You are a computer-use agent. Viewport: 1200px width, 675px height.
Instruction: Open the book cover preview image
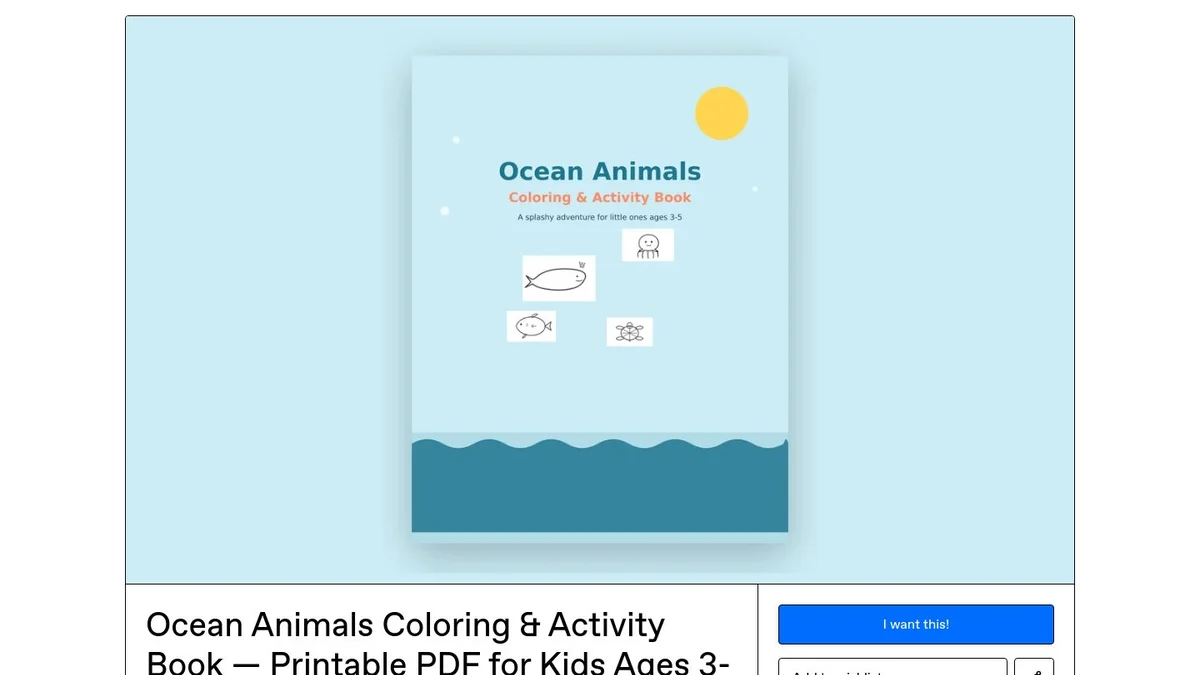coord(600,294)
